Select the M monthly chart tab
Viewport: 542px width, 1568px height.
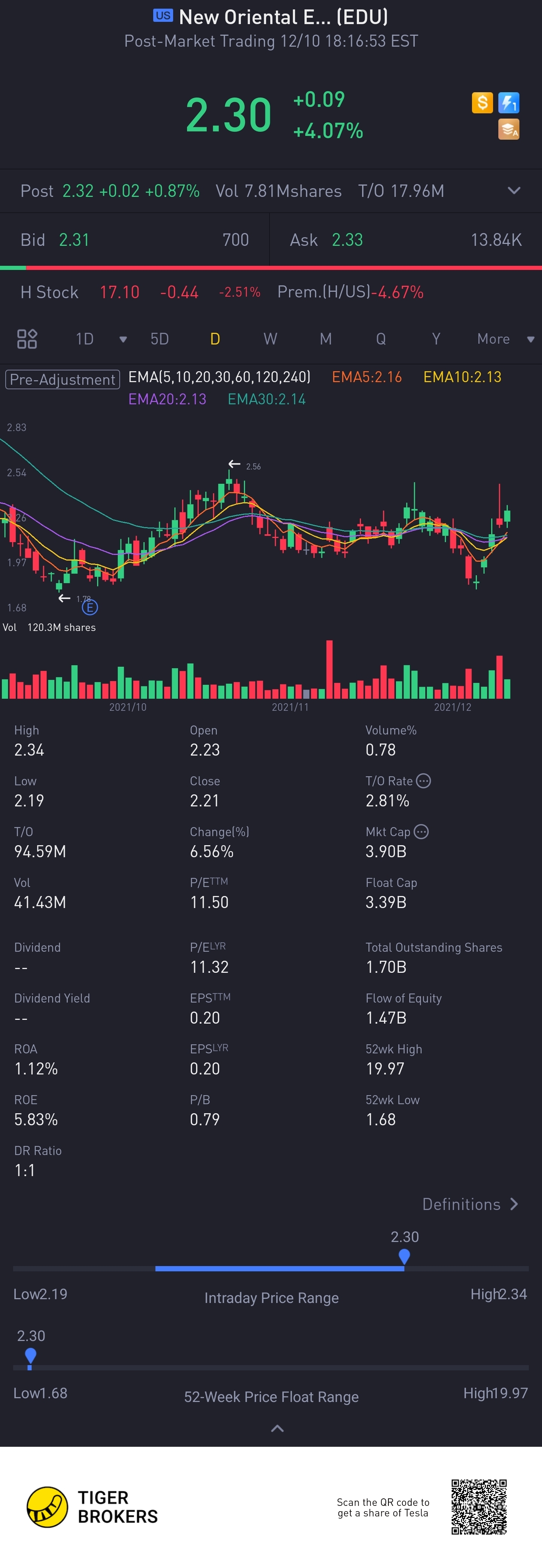326,339
